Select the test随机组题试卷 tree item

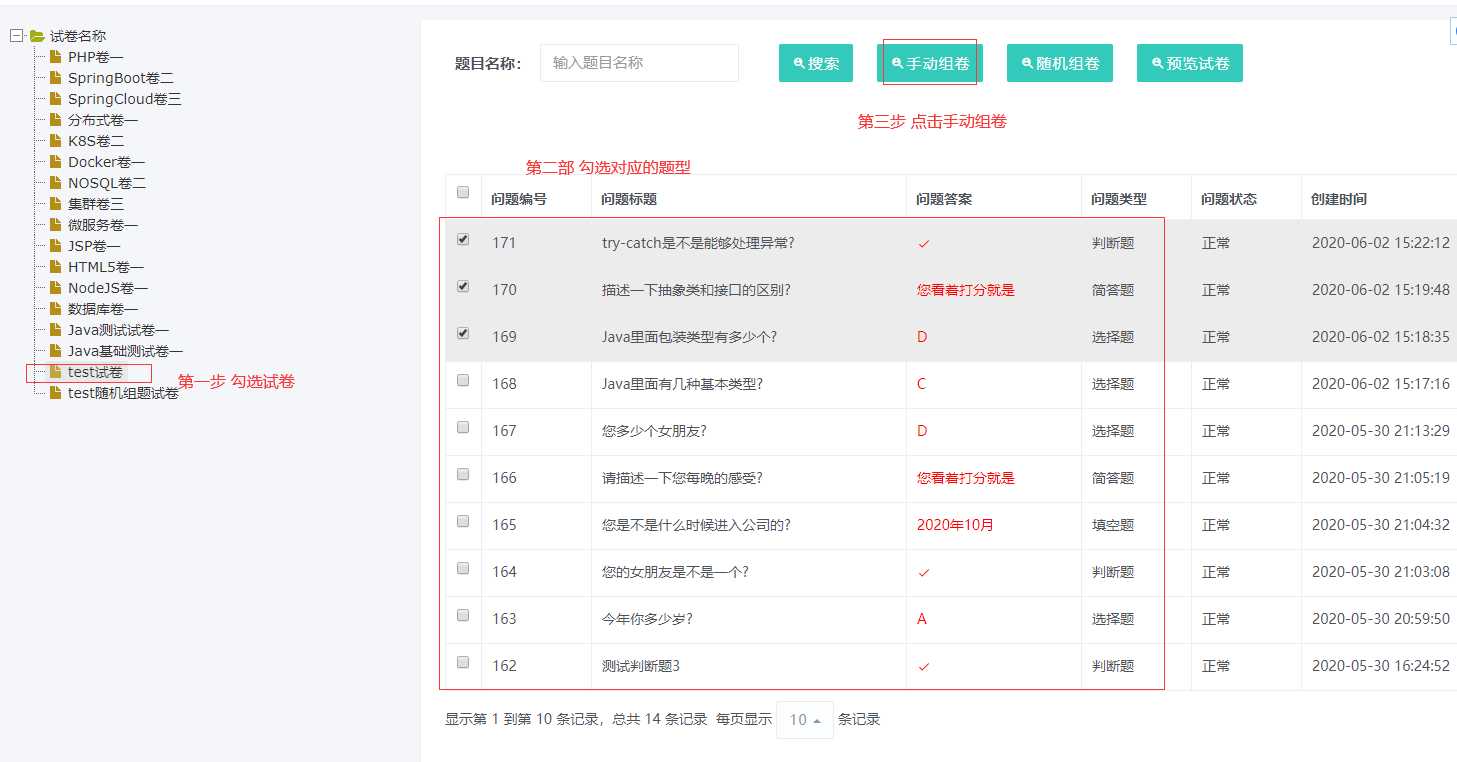pyautogui.click(x=123, y=393)
